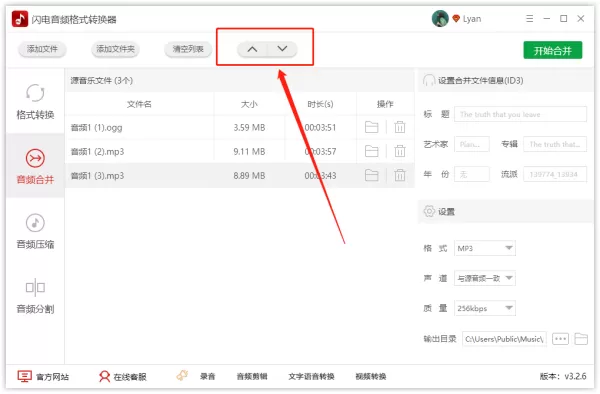Select the 音频分割 sidebar item
Viewport: 600px width, 394px height.
35,296
